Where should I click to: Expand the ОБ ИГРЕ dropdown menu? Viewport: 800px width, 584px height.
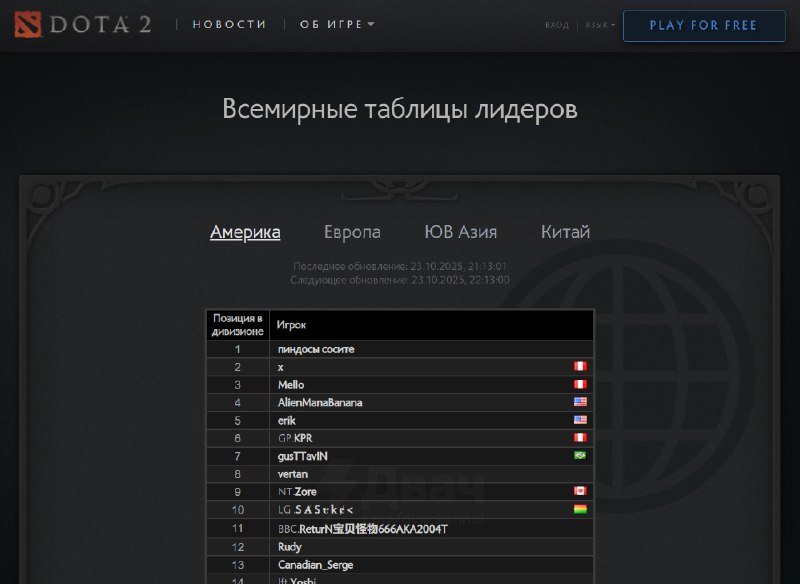[x=337, y=24]
